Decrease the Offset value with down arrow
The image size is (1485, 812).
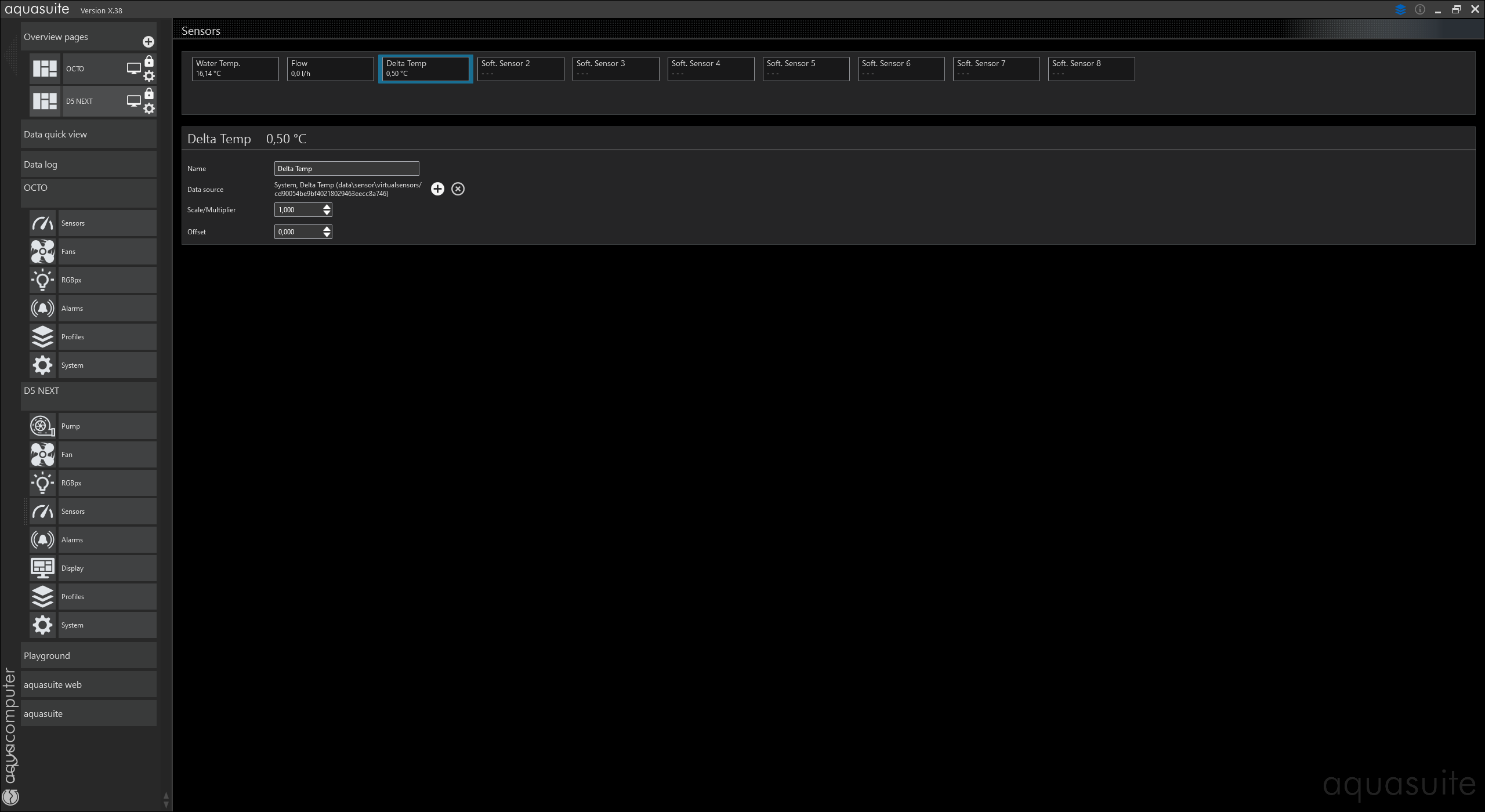[327, 235]
